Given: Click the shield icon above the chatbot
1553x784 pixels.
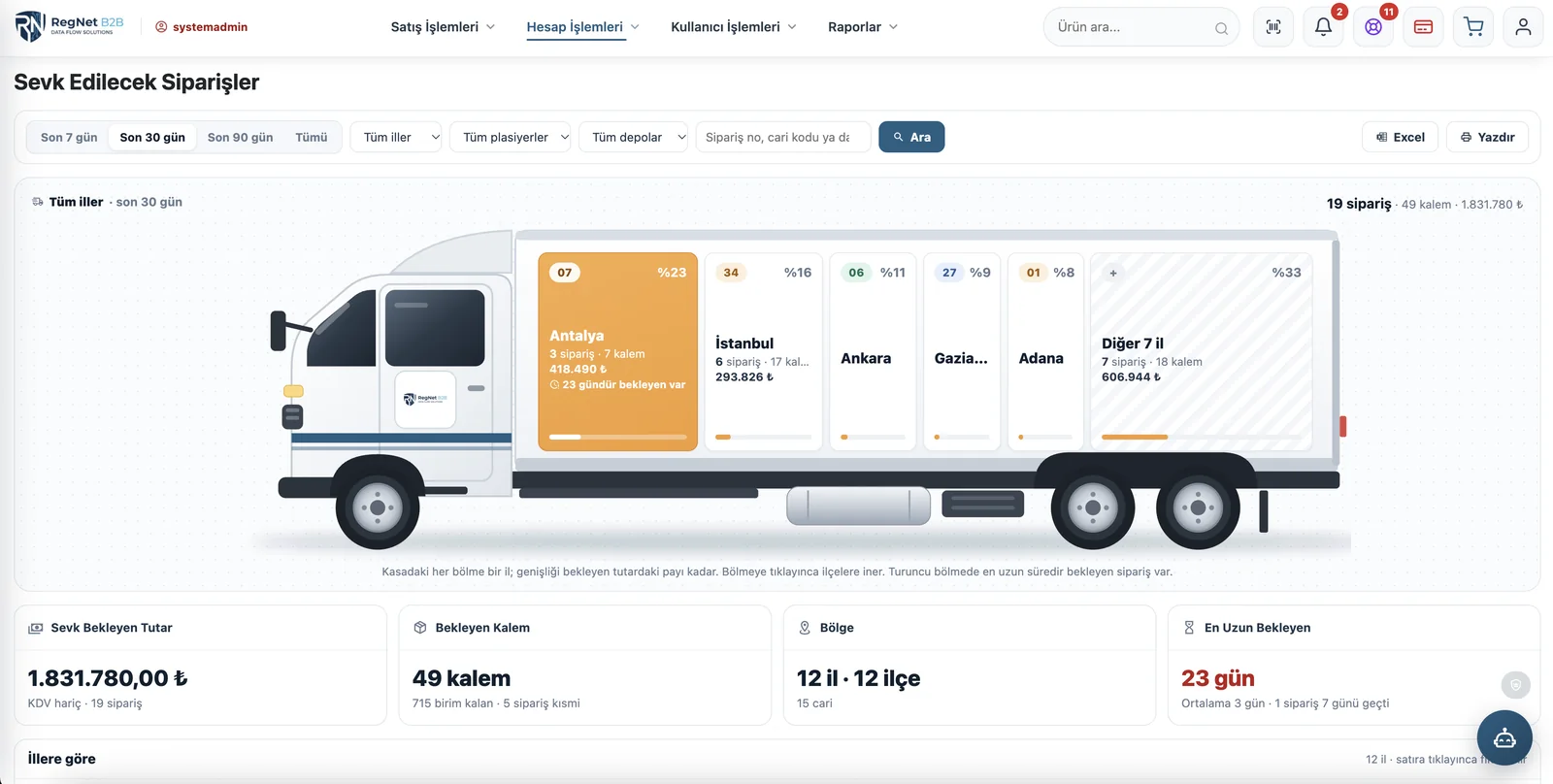Looking at the screenshot, I should pos(1515,685).
